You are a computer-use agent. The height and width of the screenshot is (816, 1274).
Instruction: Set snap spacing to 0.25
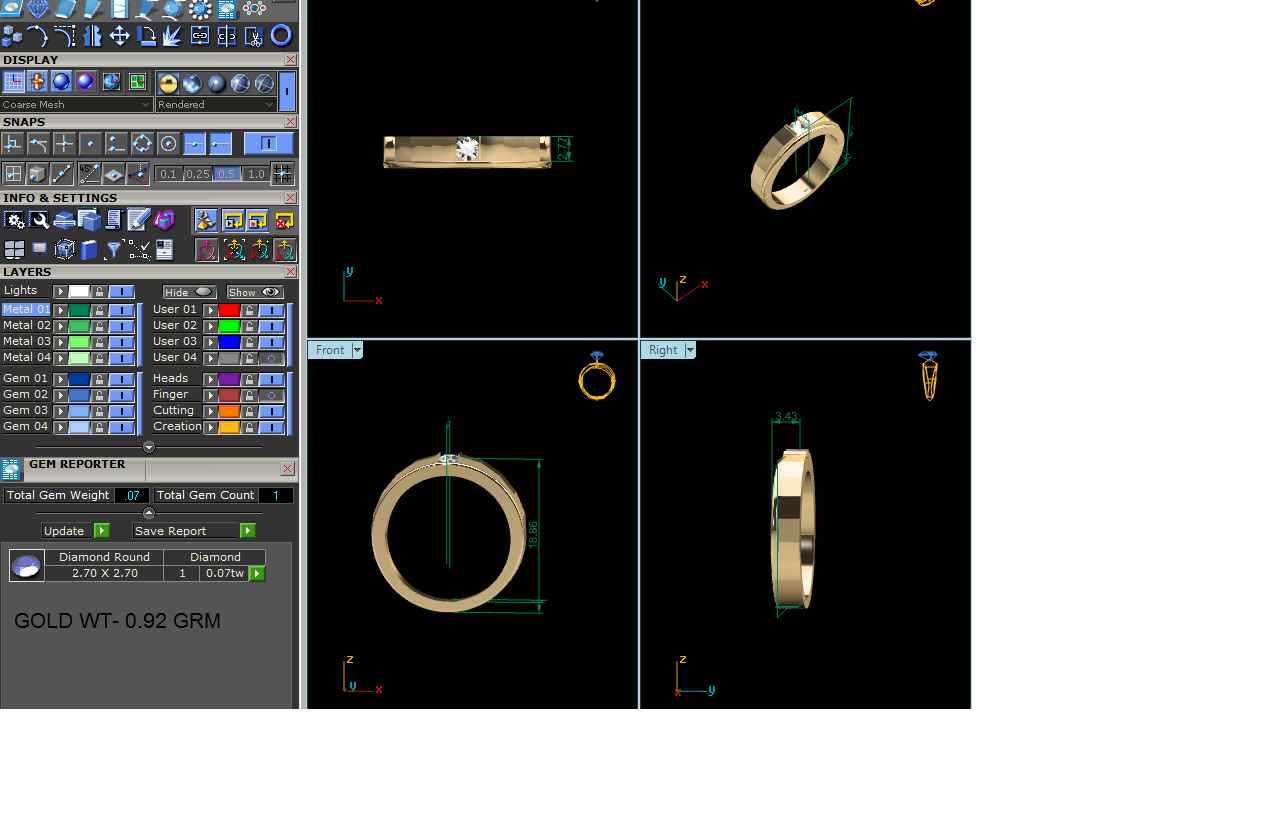[198, 174]
